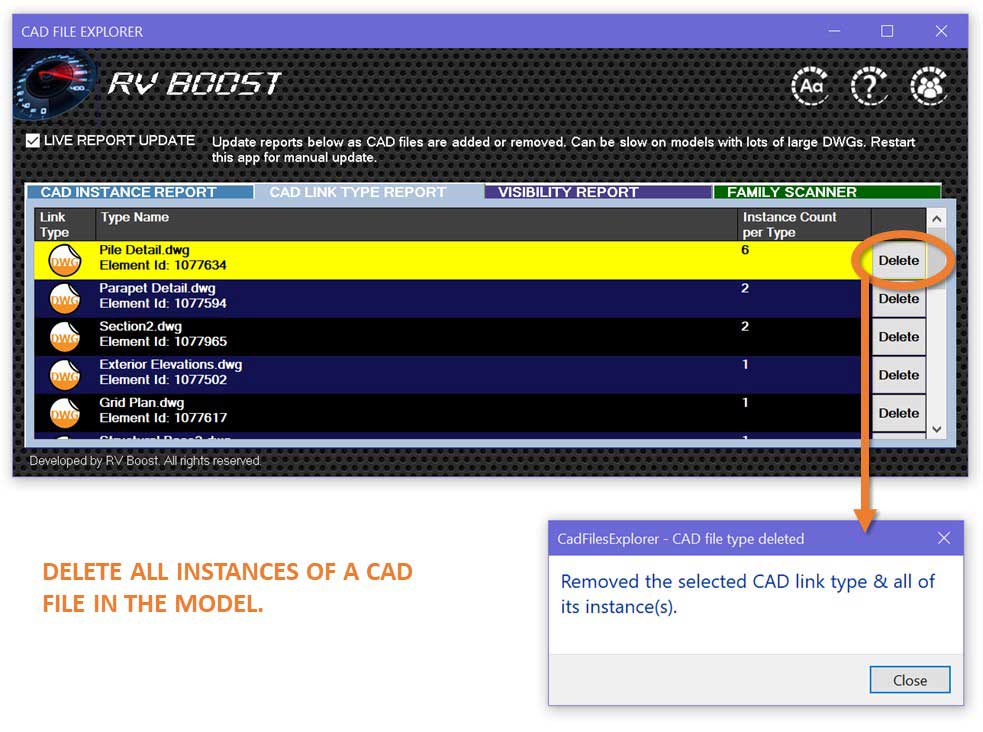The height and width of the screenshot is (732, 983).
Task: Click instance count 1 for Exterior Elevations.dwg
Action: (x=745, y=365)
